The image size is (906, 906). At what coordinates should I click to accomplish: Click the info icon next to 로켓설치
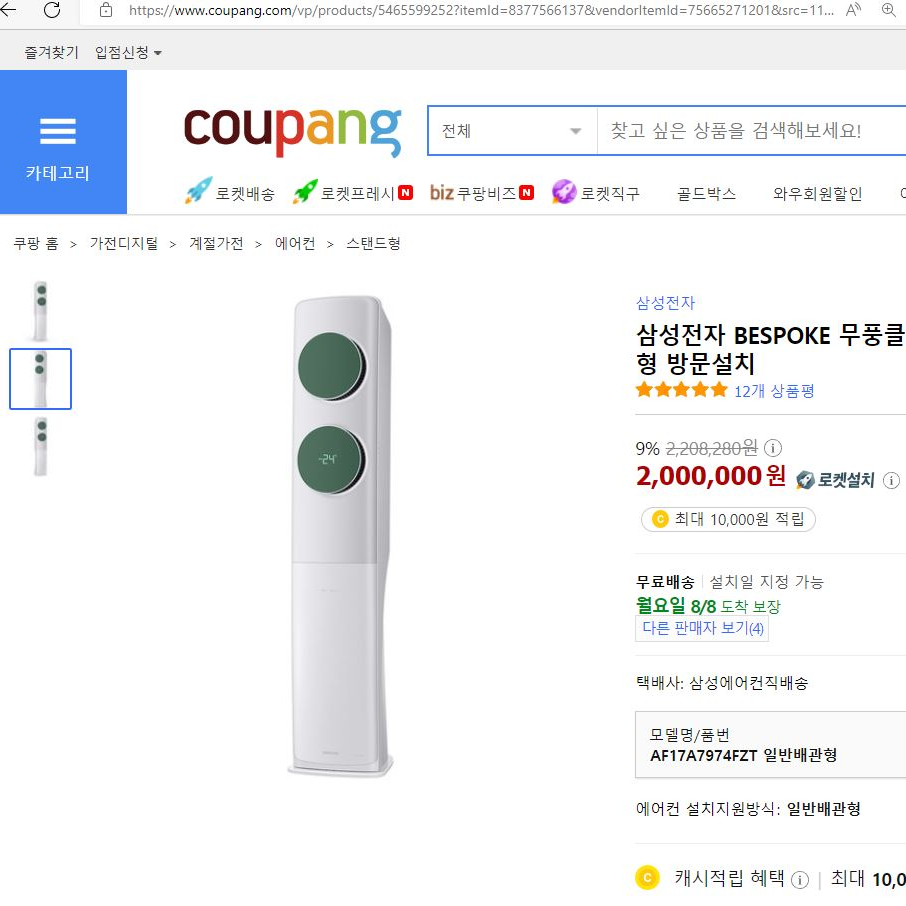pos(891,480)
